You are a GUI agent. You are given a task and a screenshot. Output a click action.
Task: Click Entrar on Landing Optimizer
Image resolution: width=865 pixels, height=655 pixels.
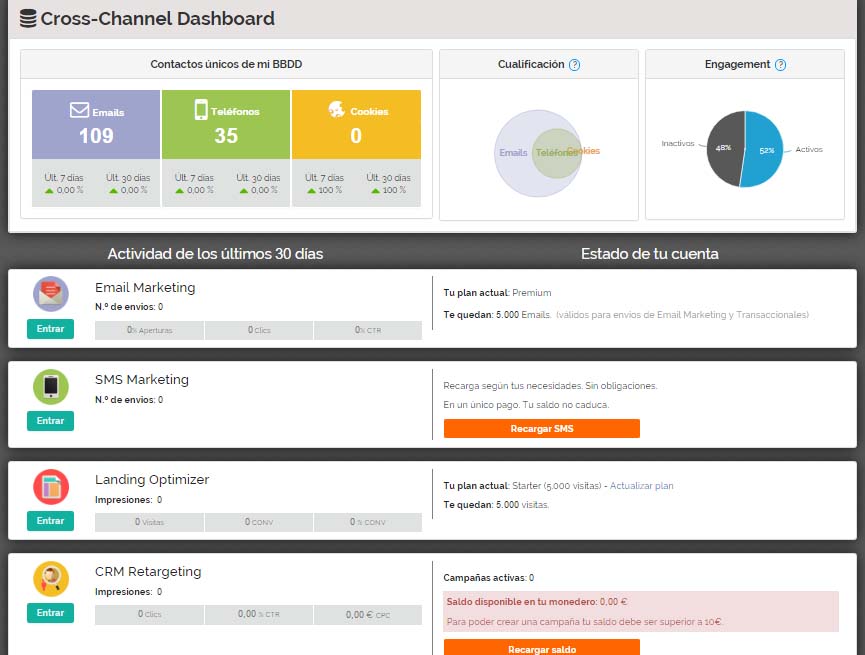(49, 521)
